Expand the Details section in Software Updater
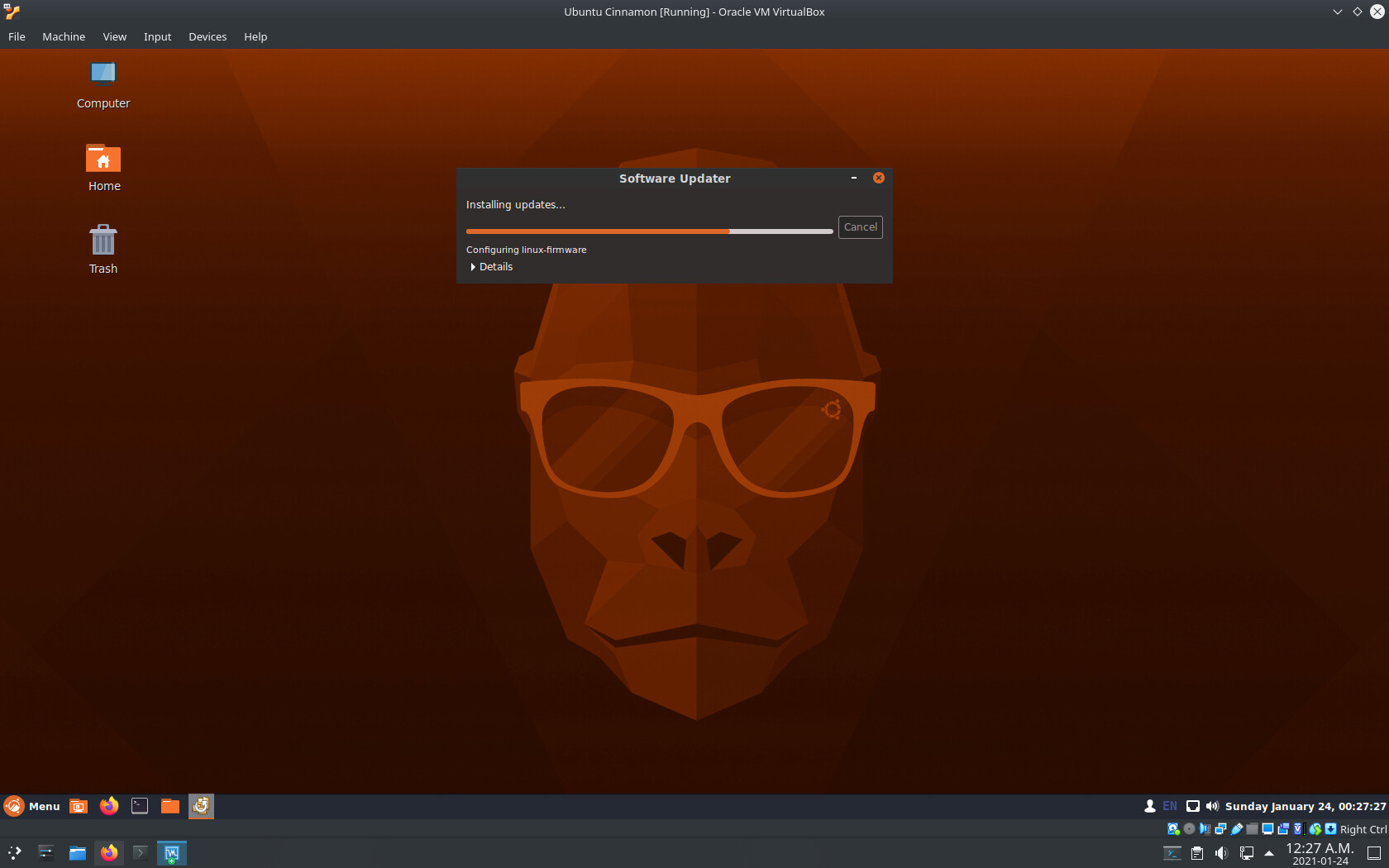 pos(492,267)
